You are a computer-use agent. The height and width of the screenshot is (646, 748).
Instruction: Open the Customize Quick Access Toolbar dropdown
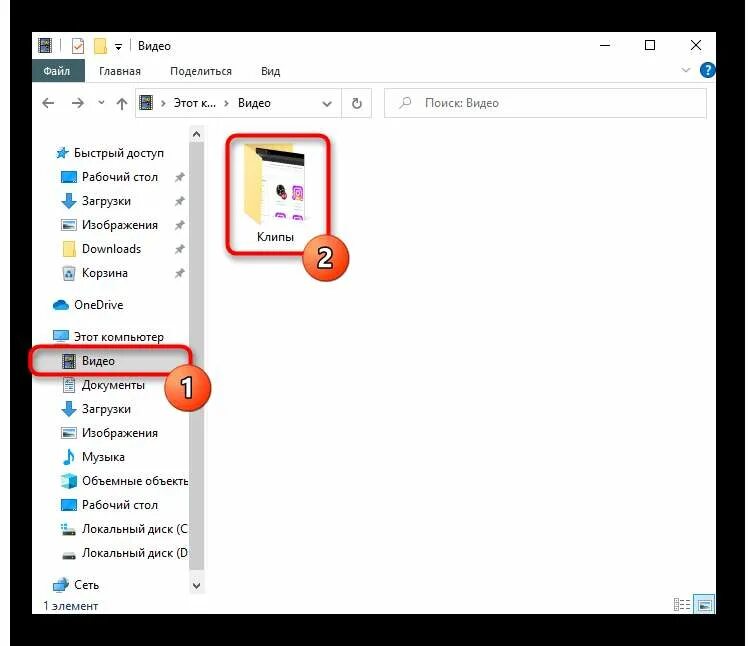(118, 46)
